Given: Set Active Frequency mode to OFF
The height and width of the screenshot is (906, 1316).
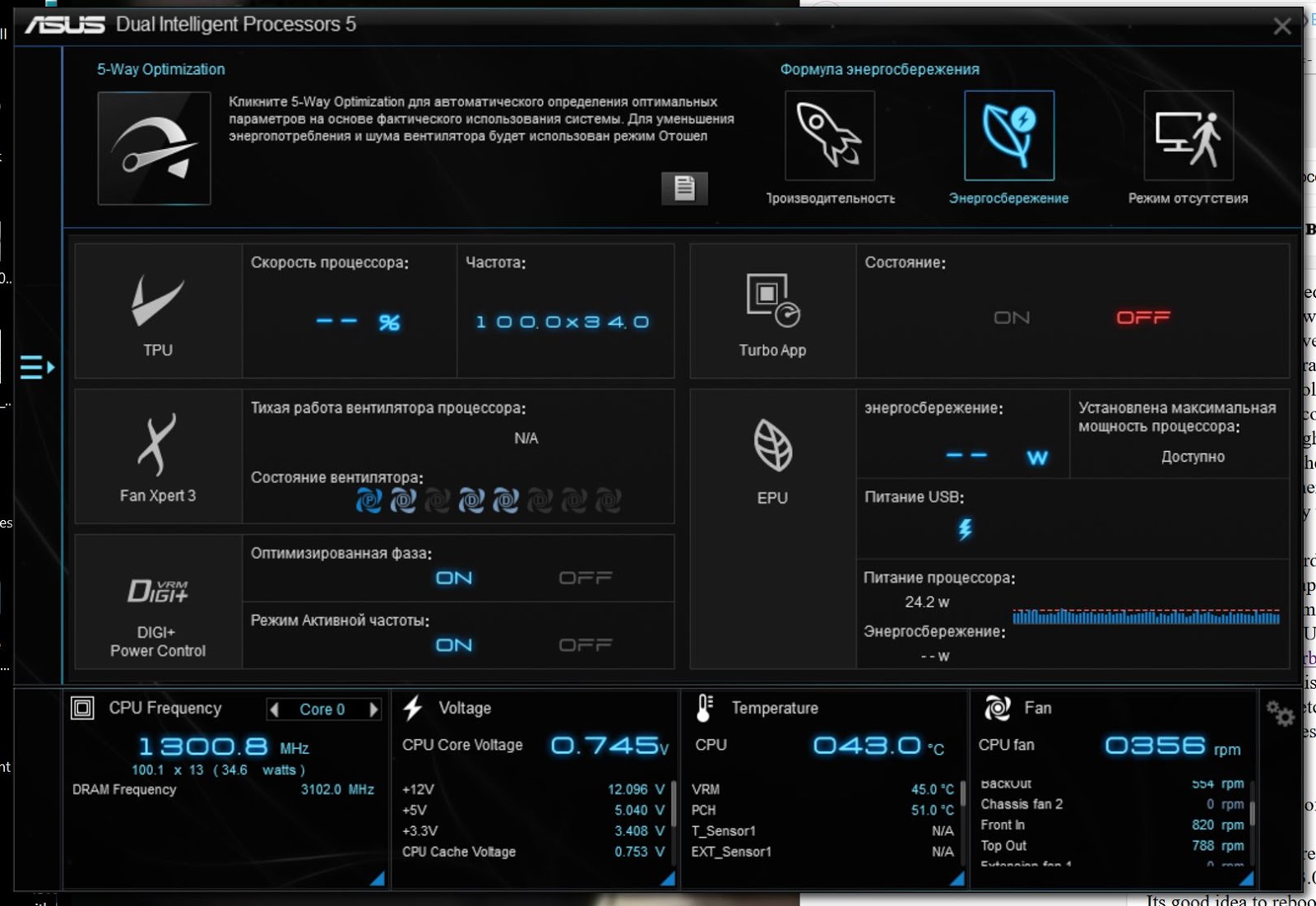Looking at the screenshot, I should tap(586, 645).
